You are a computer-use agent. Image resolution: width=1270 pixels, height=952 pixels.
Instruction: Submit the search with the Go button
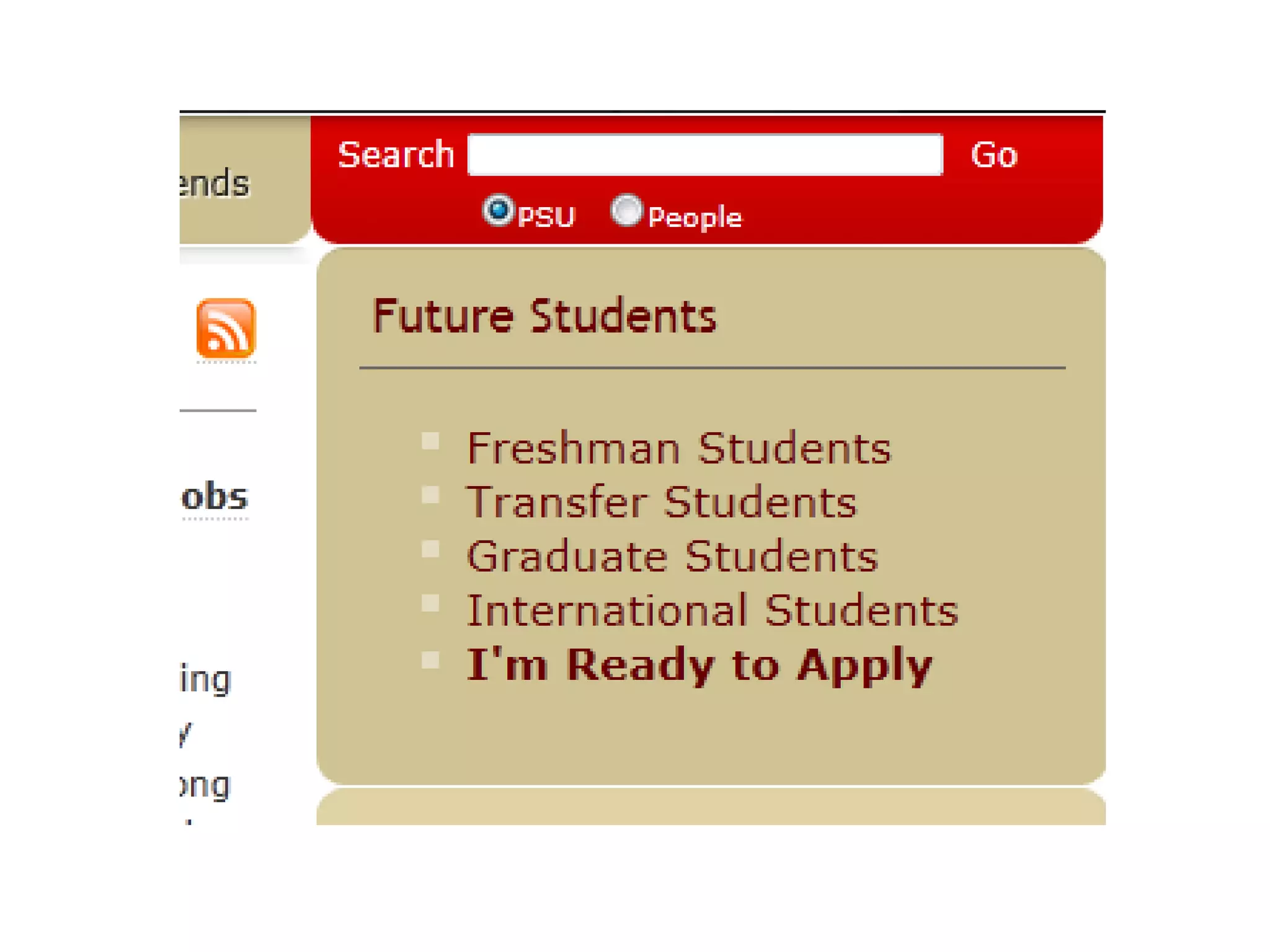pyautogui.click(x=994, y=155)
